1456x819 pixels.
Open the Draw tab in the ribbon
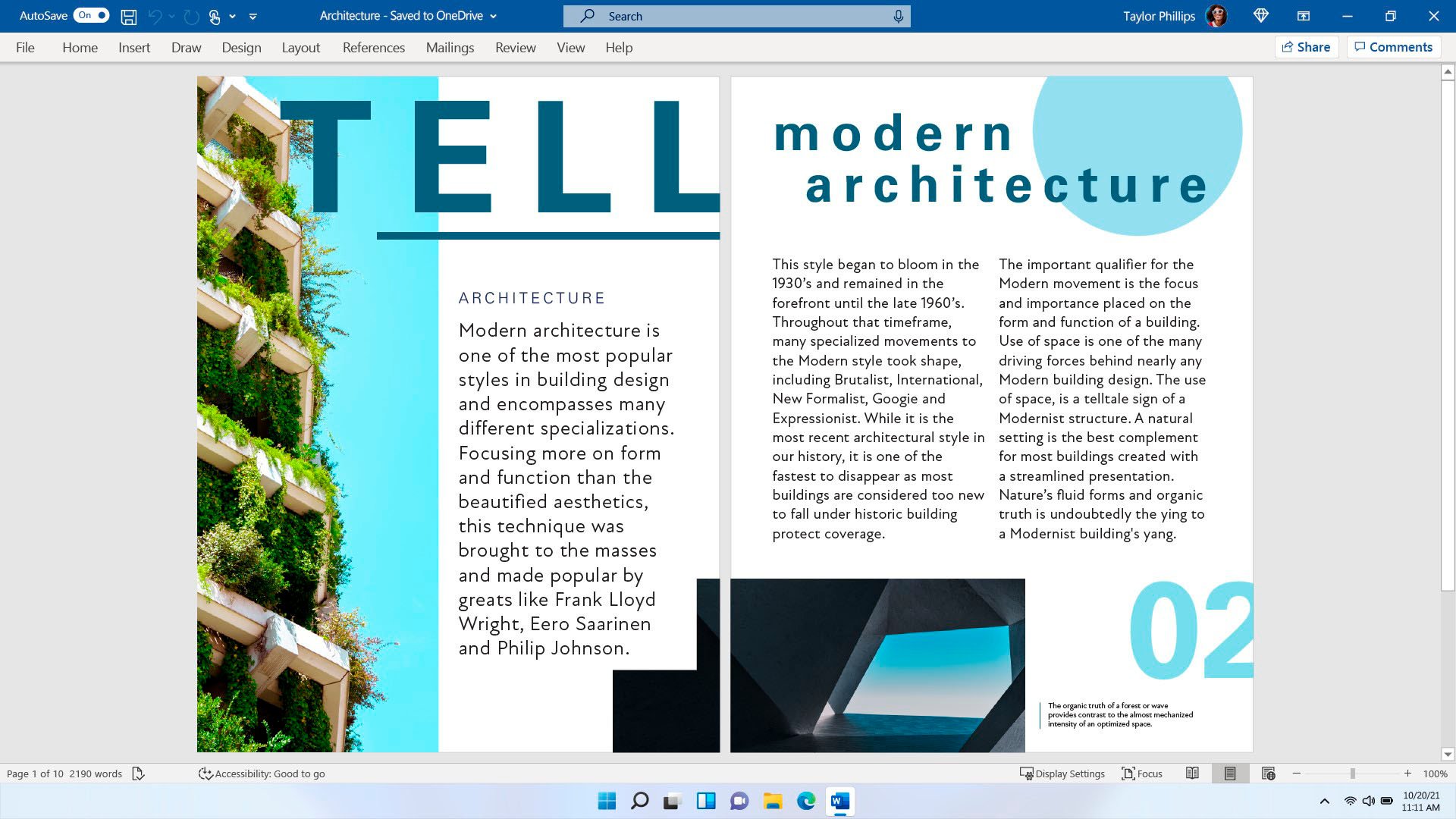[185, 47]
